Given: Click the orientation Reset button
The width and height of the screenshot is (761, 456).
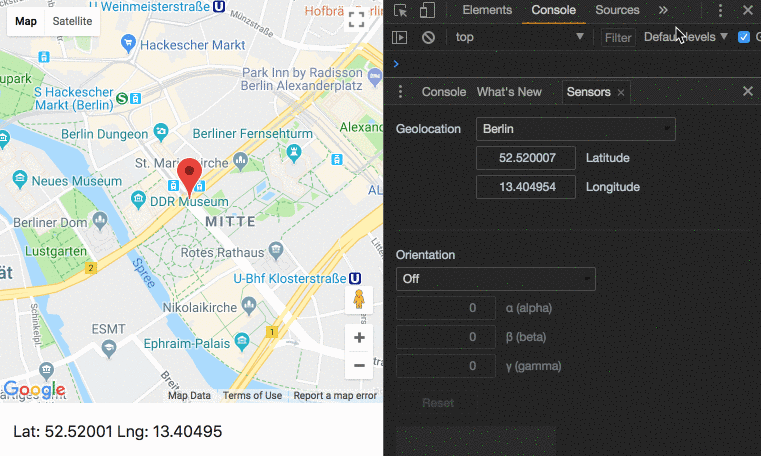Looking at the screenshot, I should [438, 403].
